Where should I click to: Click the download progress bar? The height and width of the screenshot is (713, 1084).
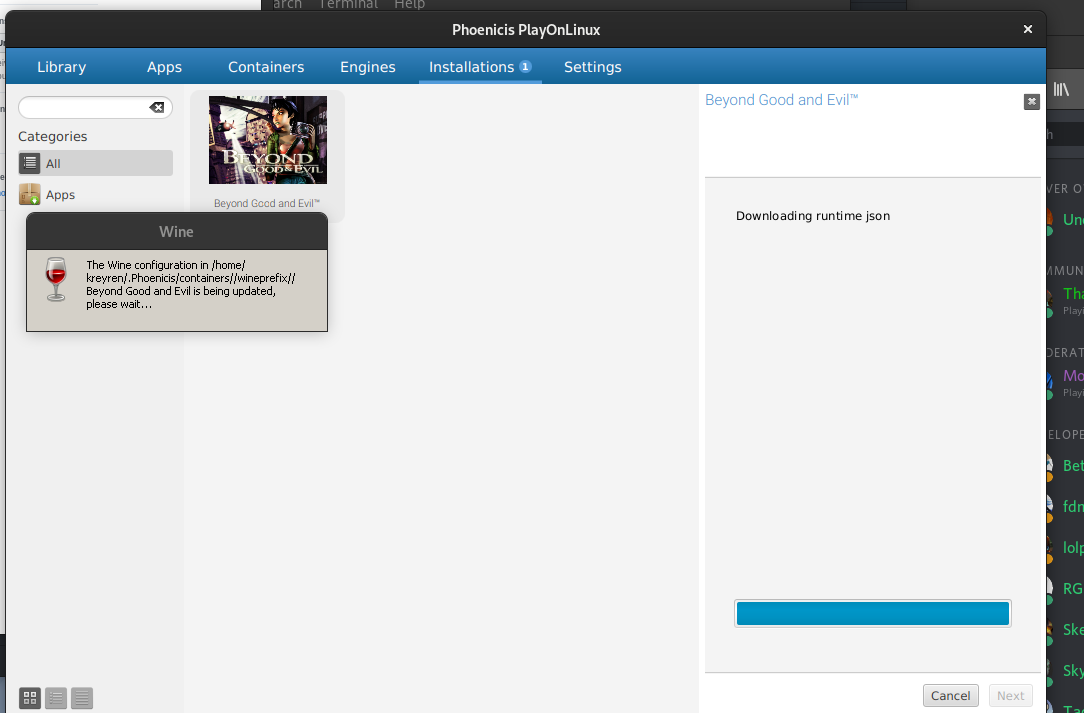tap(872, 613)
